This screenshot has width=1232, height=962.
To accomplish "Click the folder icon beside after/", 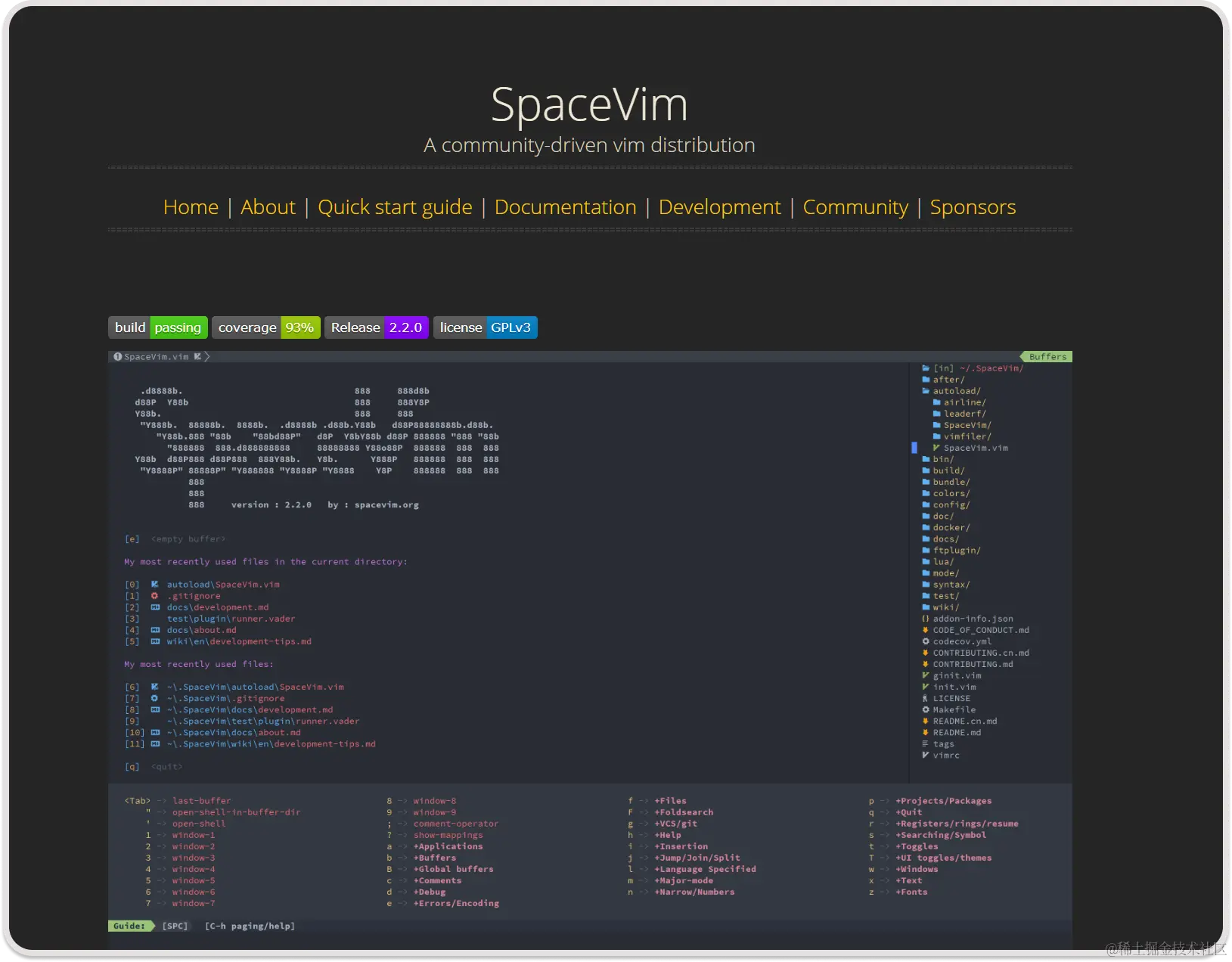I will pos(926,380).
